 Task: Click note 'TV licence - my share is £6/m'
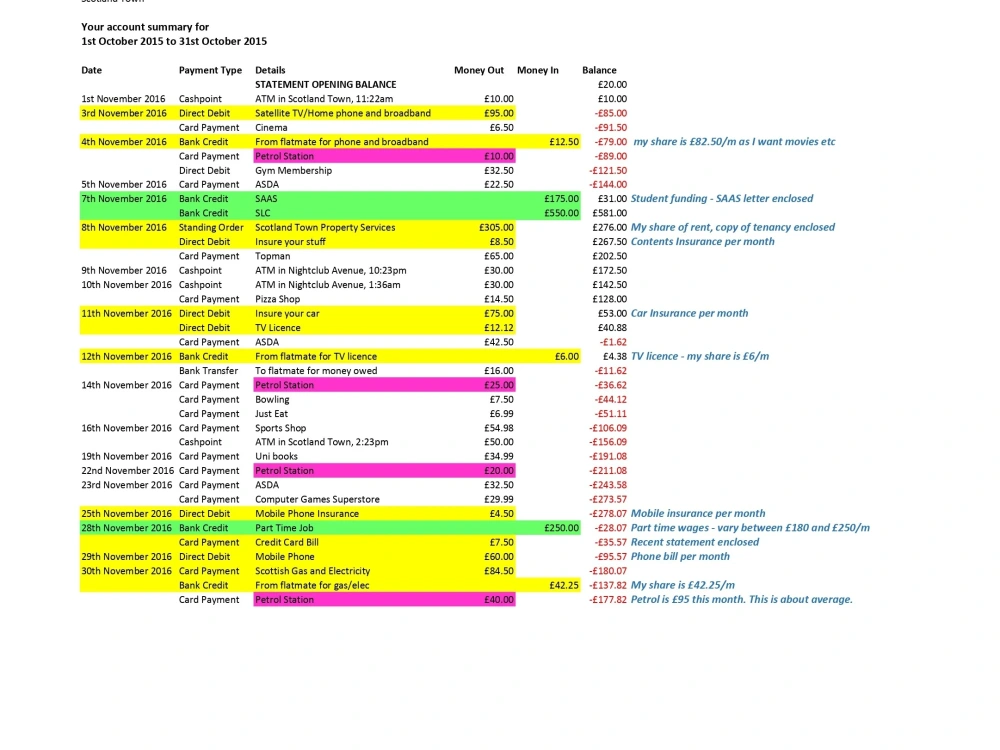point(700,356)
